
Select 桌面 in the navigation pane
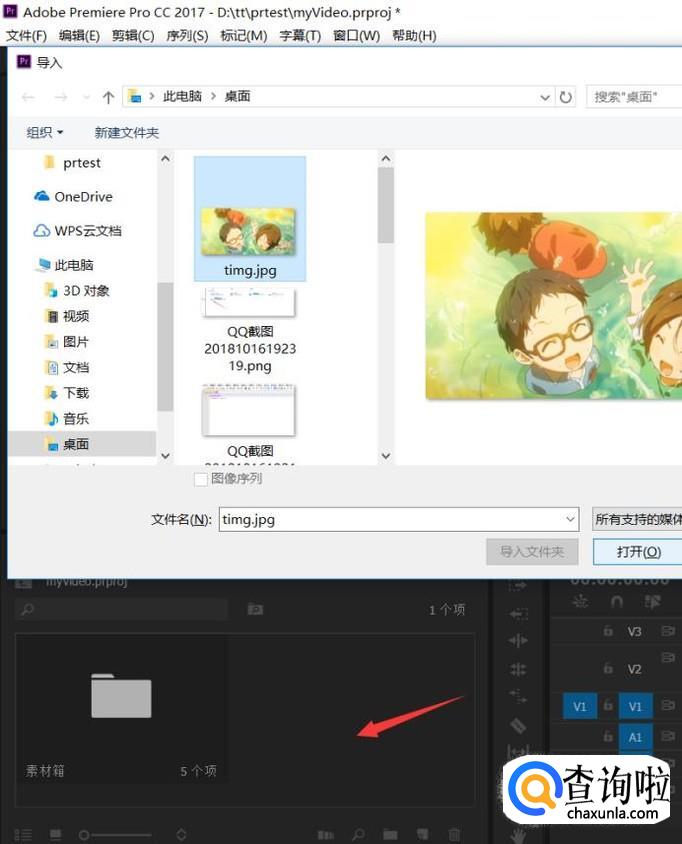[82, 444]
